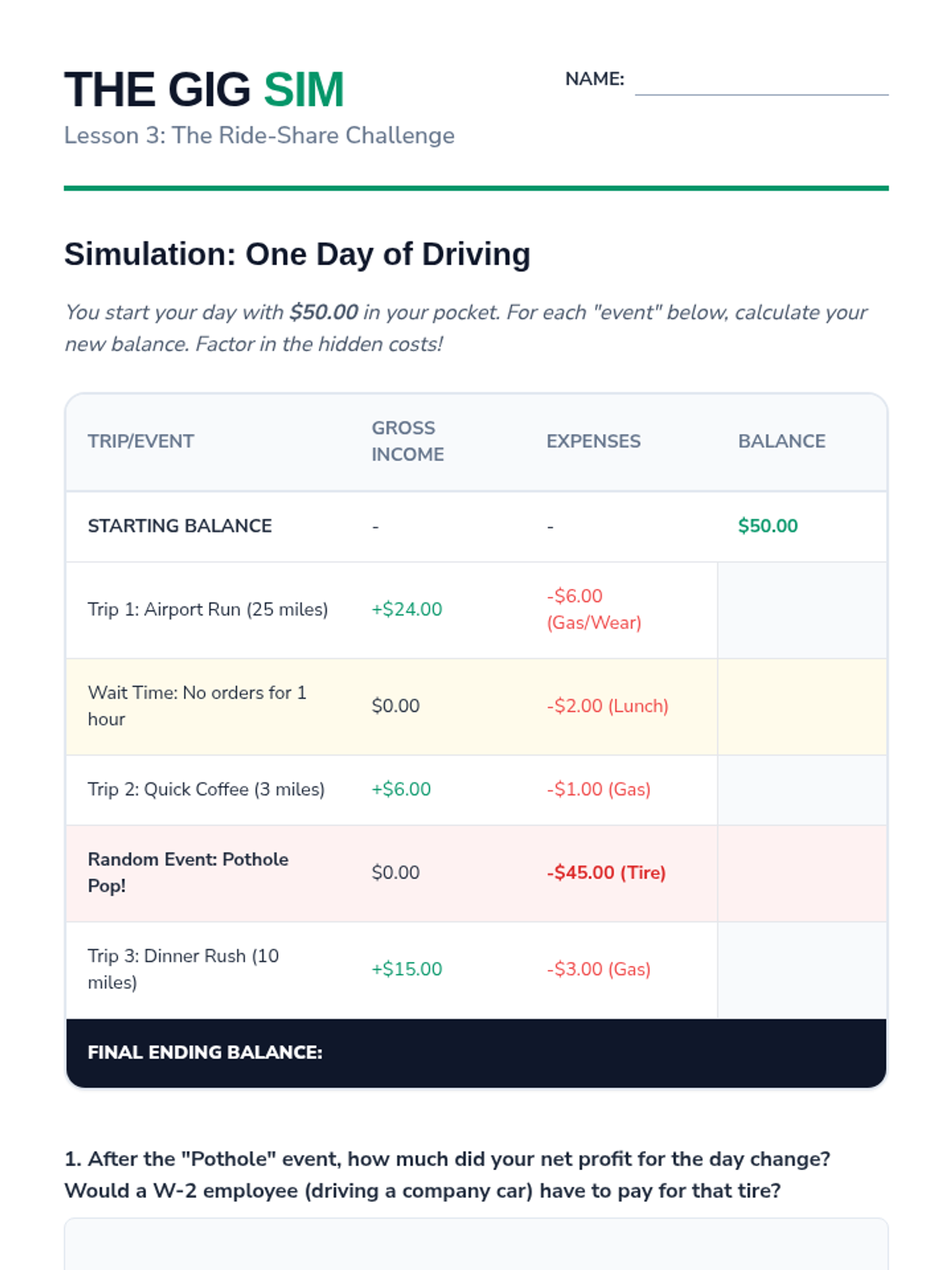Click the Trip 3: Dinner Rush label
This screenshot has height=1270, width=952.
(183, 969)
